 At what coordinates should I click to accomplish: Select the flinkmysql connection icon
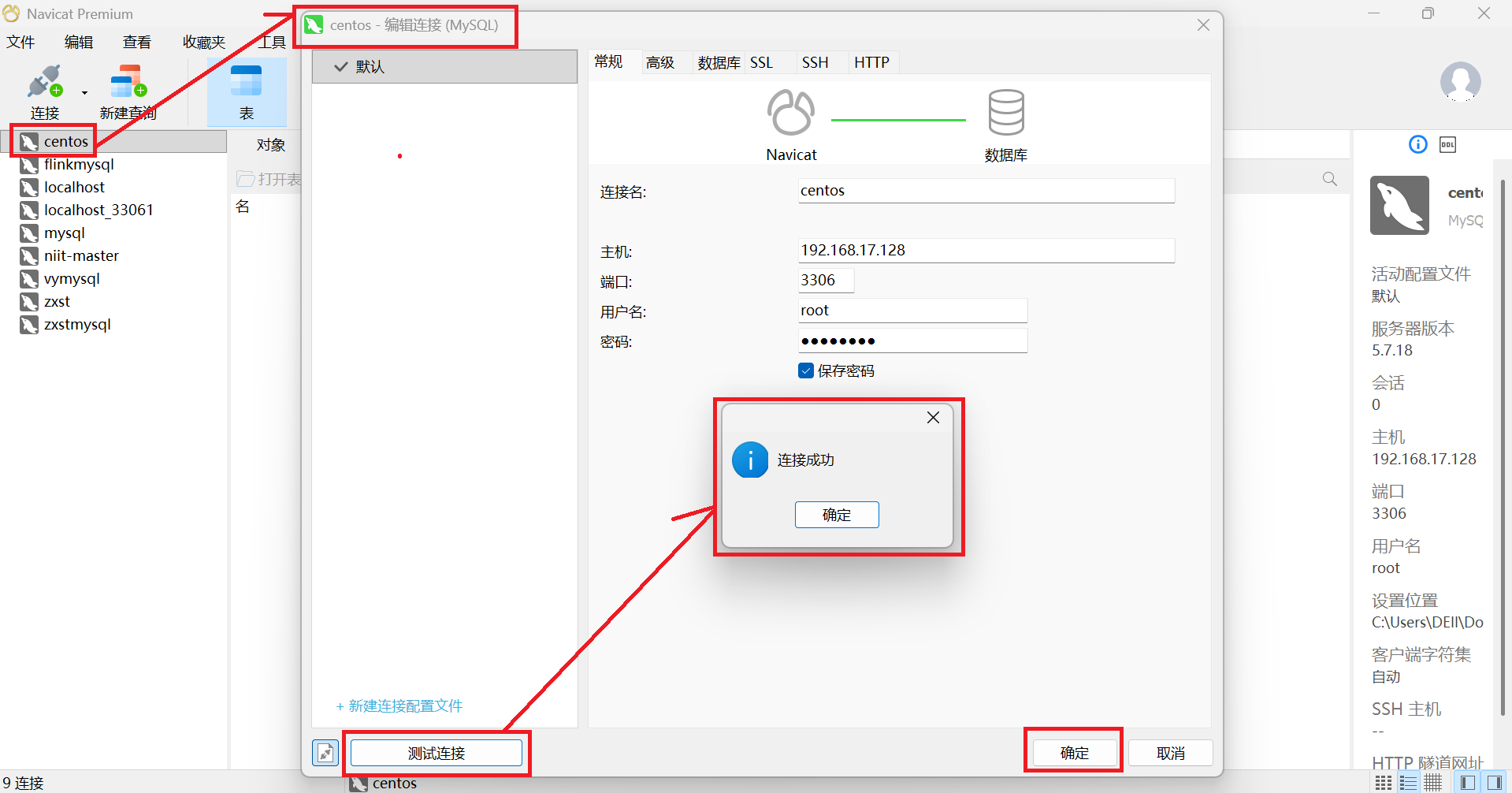pos(29,165)
